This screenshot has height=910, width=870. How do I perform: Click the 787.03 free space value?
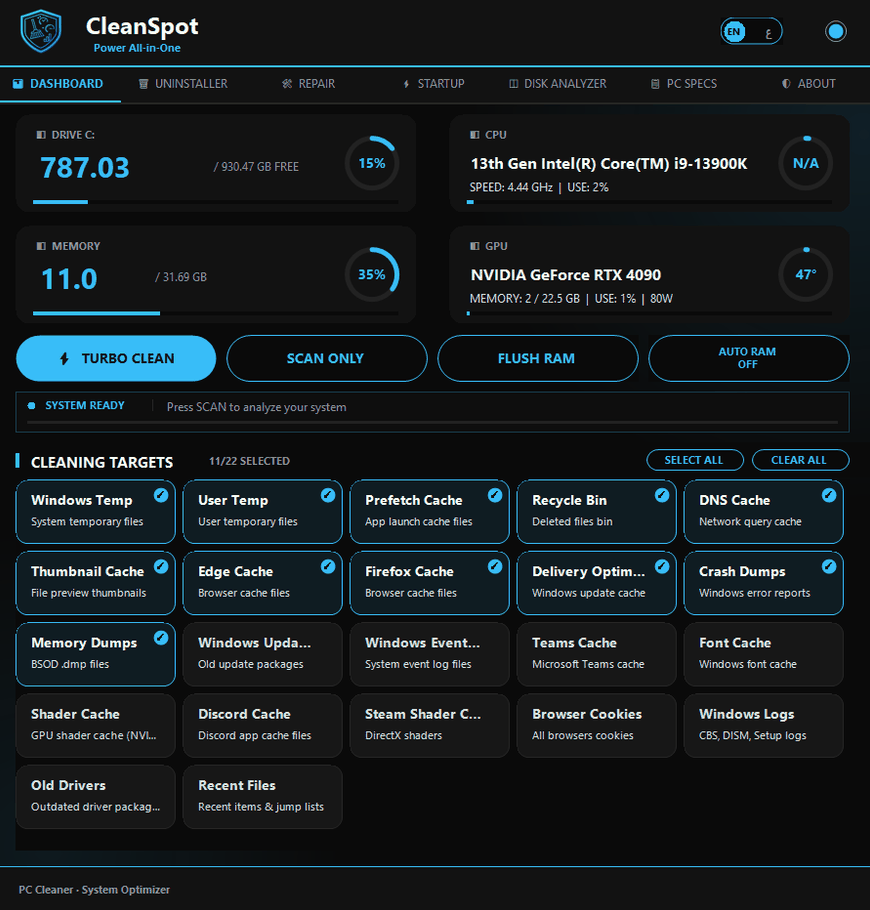pyautogui.click(x=85, y=168)
